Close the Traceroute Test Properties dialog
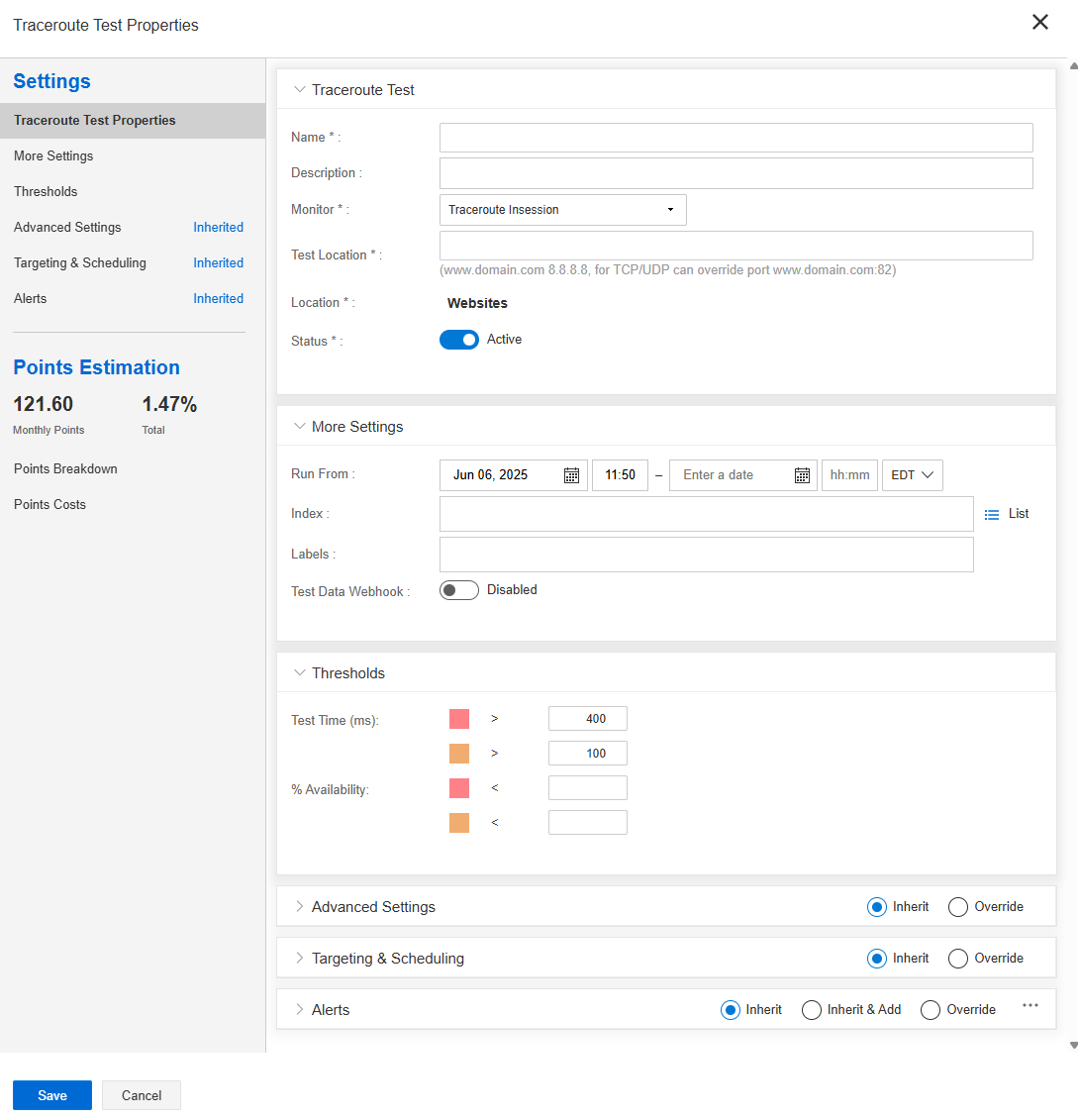Image resolution: width=1078 pixels, height=1120 pixels. [1040, 23]
